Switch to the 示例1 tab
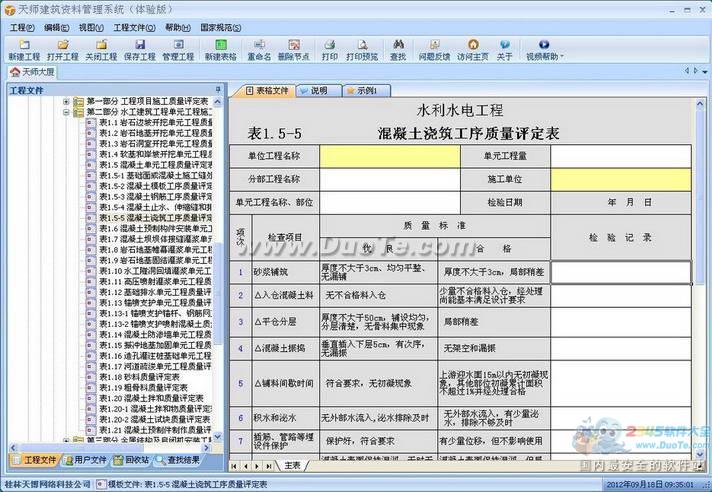712x492 pixels. coord(366,91)
